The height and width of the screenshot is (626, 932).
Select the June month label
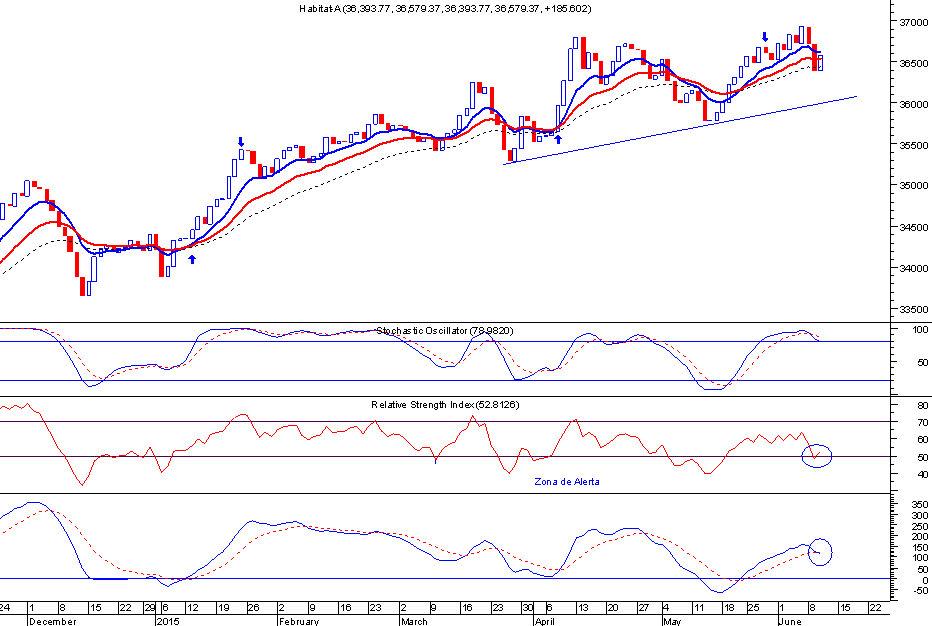(790, 621)
